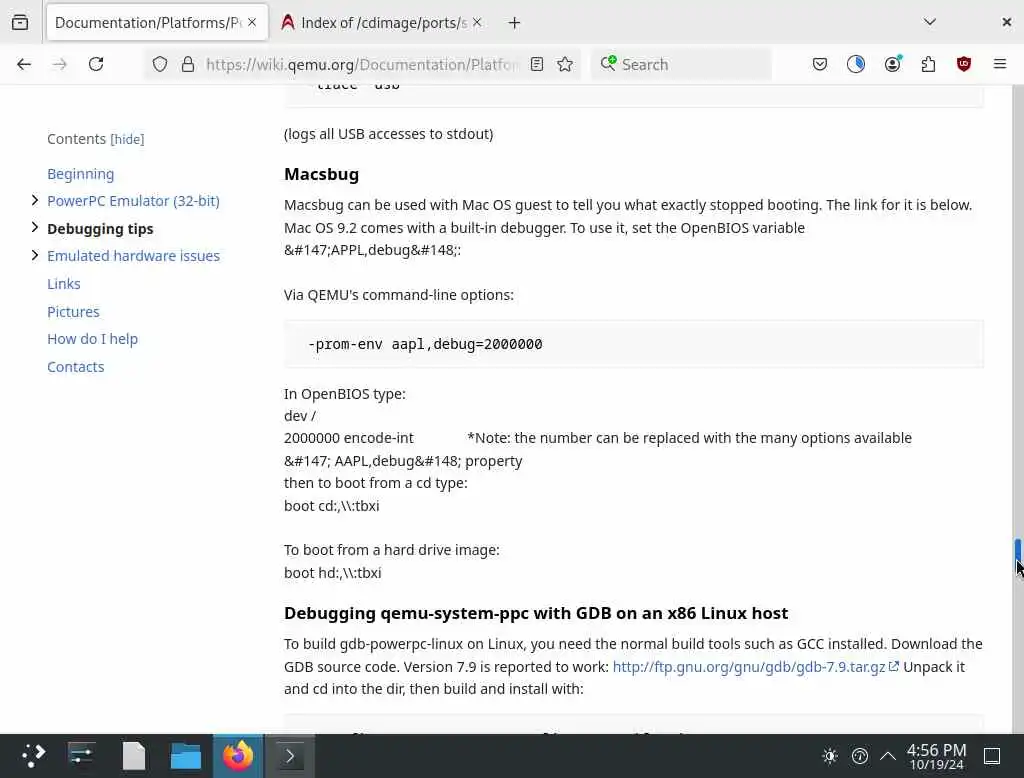Jump to Beginning section

point(80,174)
